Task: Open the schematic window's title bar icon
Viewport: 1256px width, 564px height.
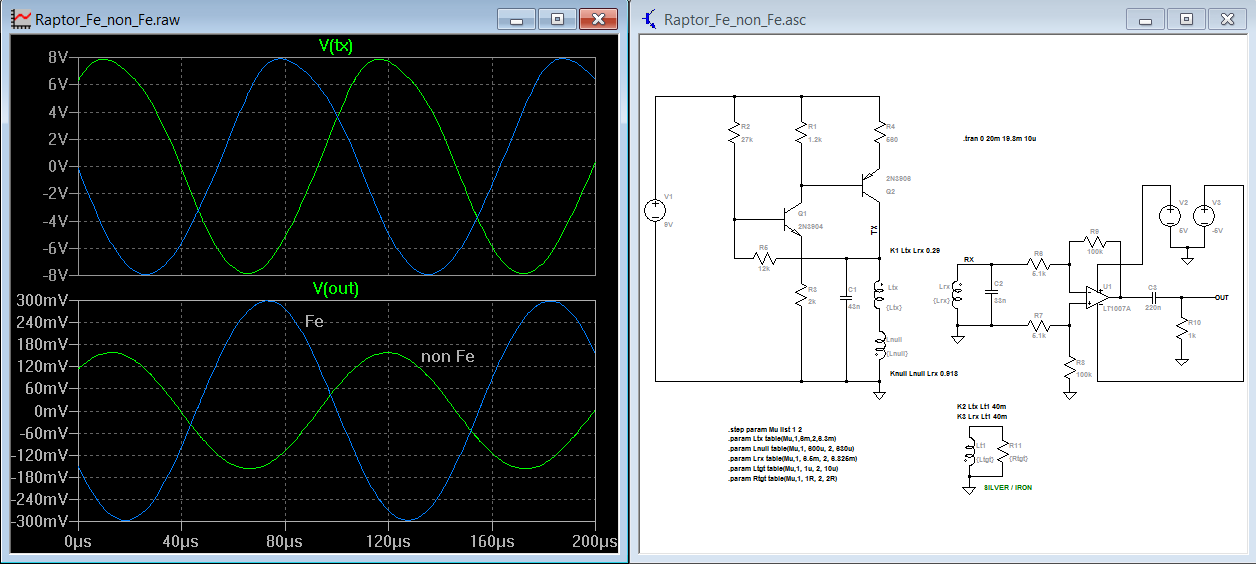Action: pos(650,19)
